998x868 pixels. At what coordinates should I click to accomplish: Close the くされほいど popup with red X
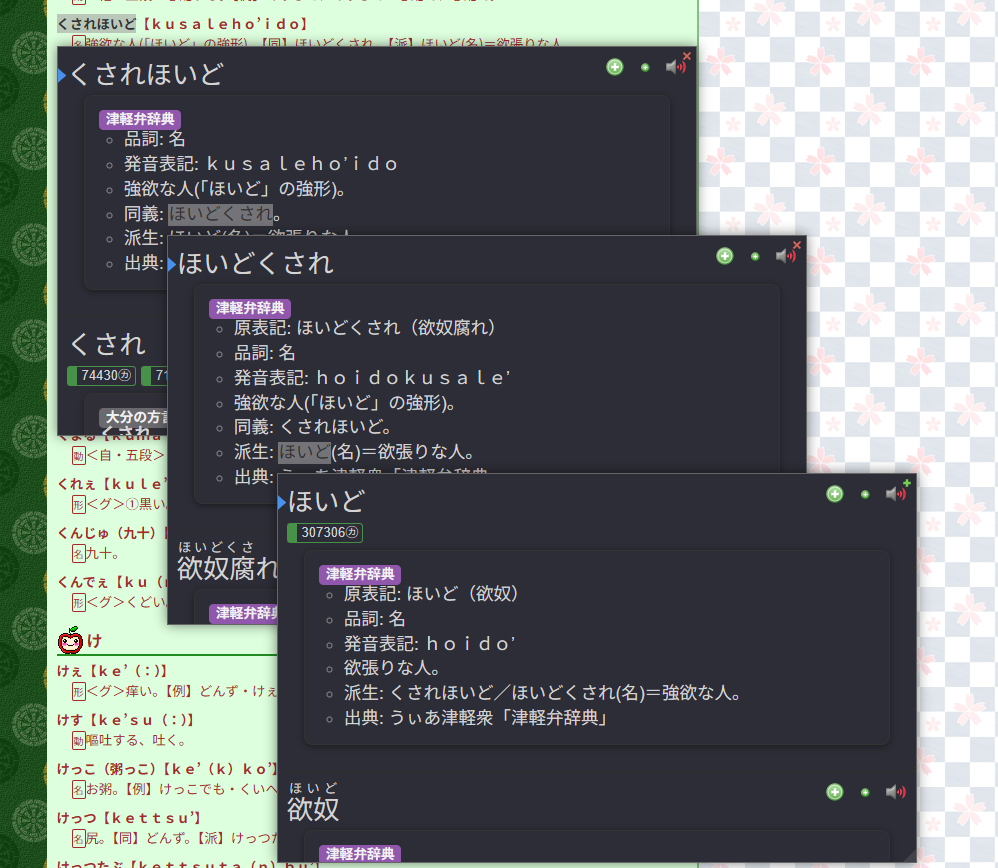click(687, 56)
